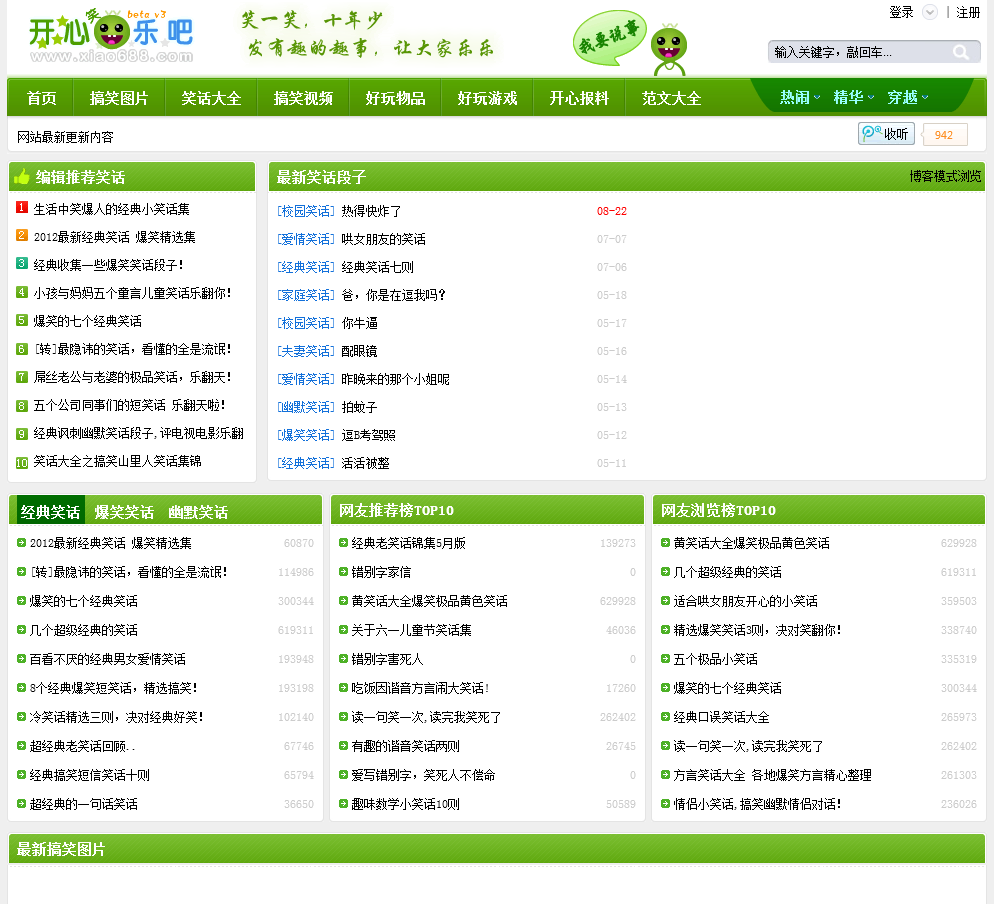Go to 首页 in the navigation bar
Viewport: 994px width, 904px height.
tap(41, 98)
